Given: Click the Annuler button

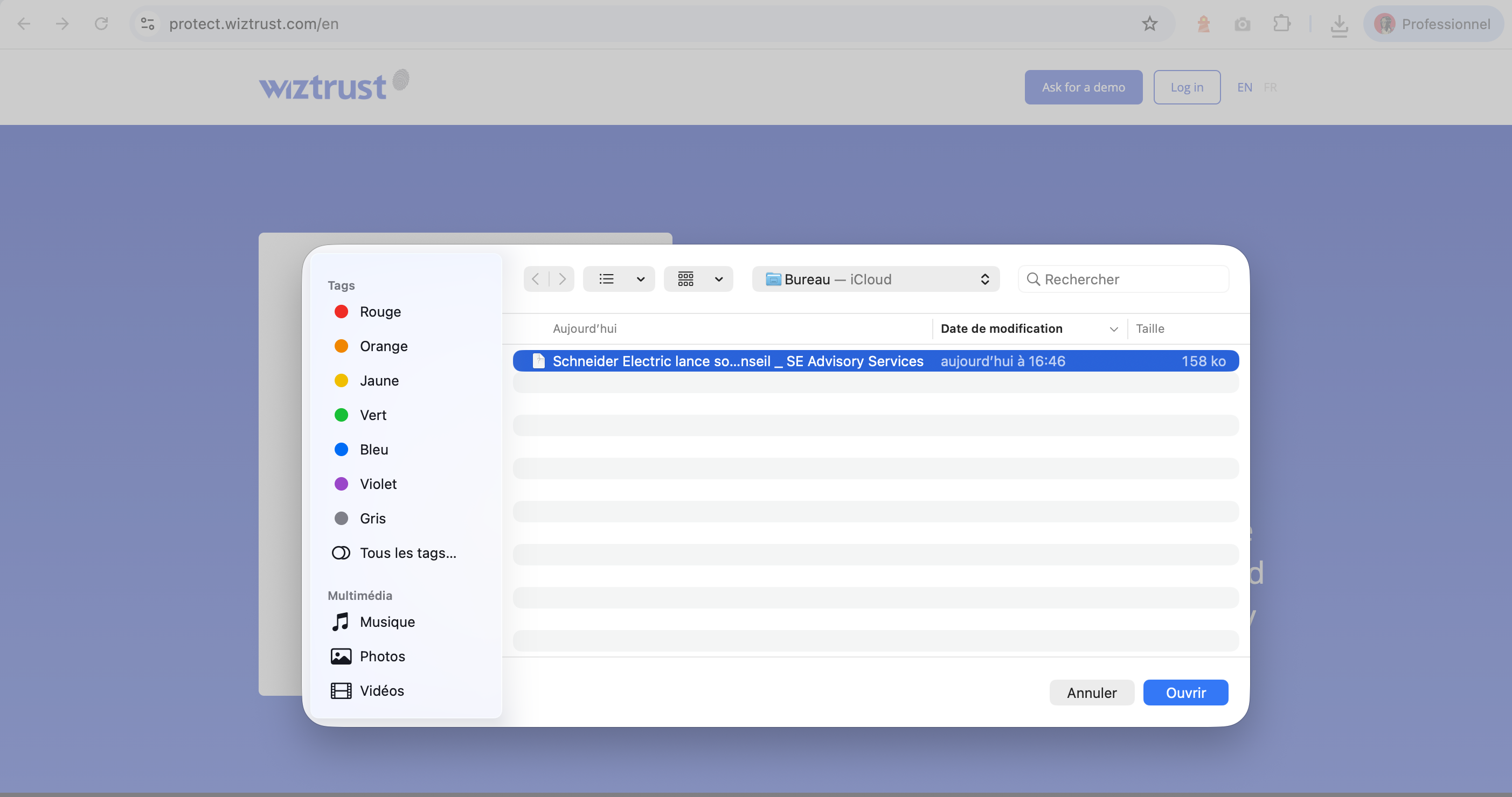Looking at the screenshot, I should (x=1091, y=693).
